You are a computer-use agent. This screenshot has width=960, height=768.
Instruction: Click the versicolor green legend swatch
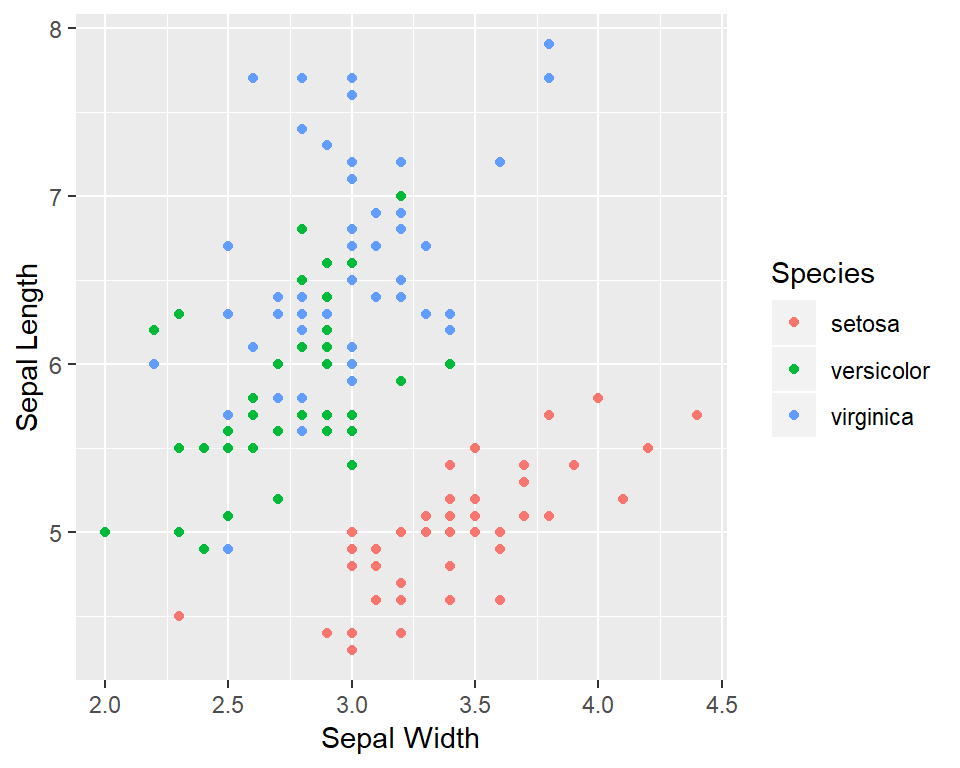tap(793, 369)
